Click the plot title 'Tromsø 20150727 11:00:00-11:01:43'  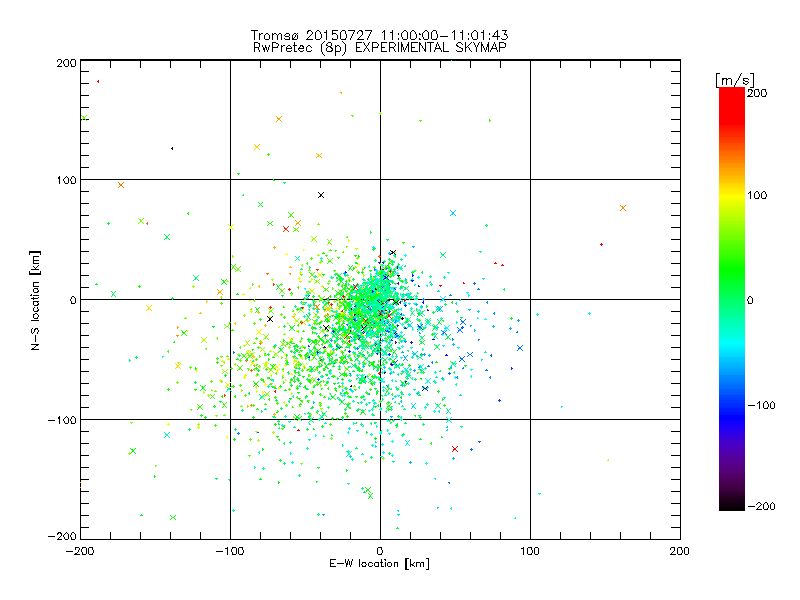tap(379, 35)
